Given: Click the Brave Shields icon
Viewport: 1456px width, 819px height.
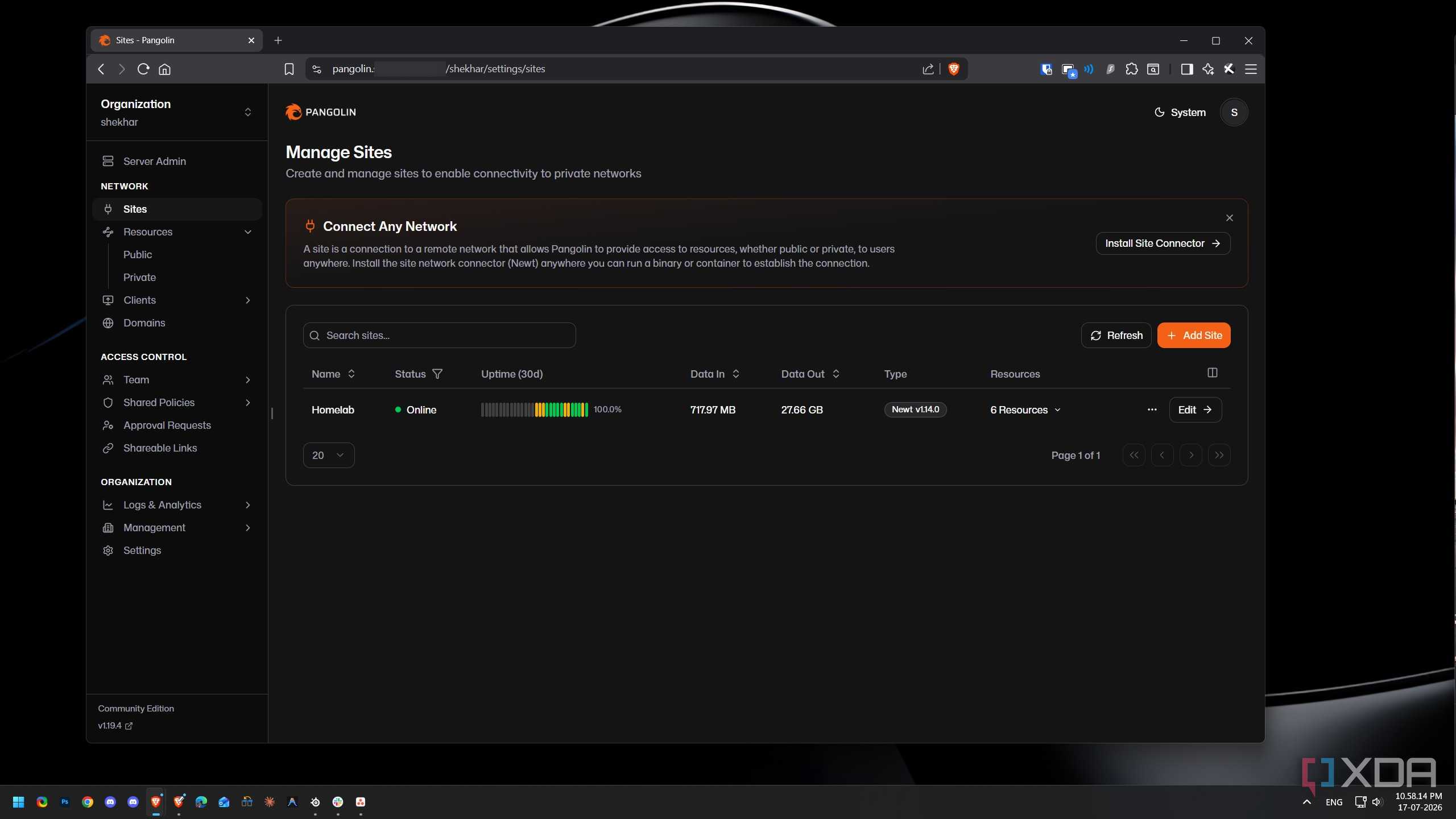Looking at the screenshot, I should pyautogui.click(x=954, y=69).
